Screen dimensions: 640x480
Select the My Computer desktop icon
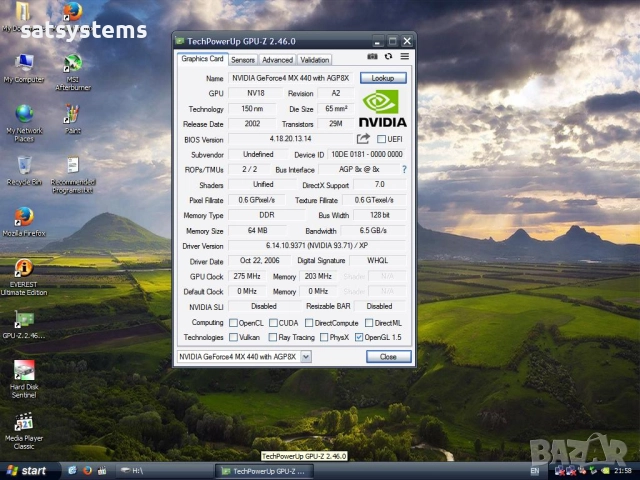[24, 69]
